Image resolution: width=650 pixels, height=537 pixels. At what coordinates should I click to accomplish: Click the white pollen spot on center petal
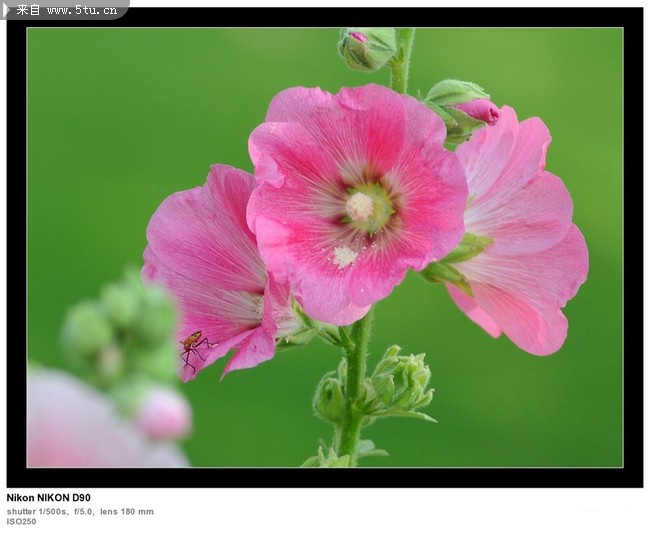coord(344,257)
